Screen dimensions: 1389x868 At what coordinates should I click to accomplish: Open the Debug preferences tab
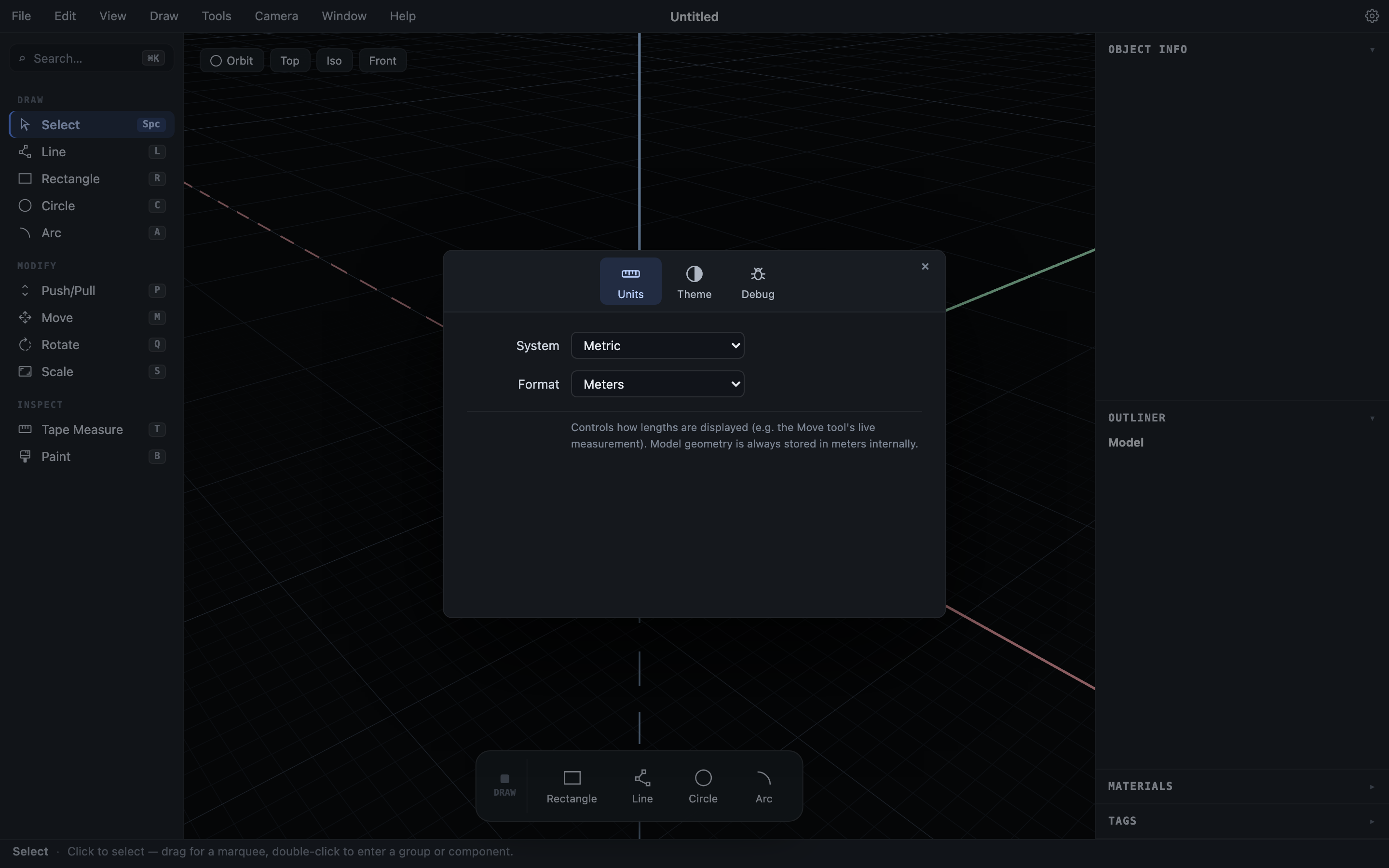[x=758, y=281]
